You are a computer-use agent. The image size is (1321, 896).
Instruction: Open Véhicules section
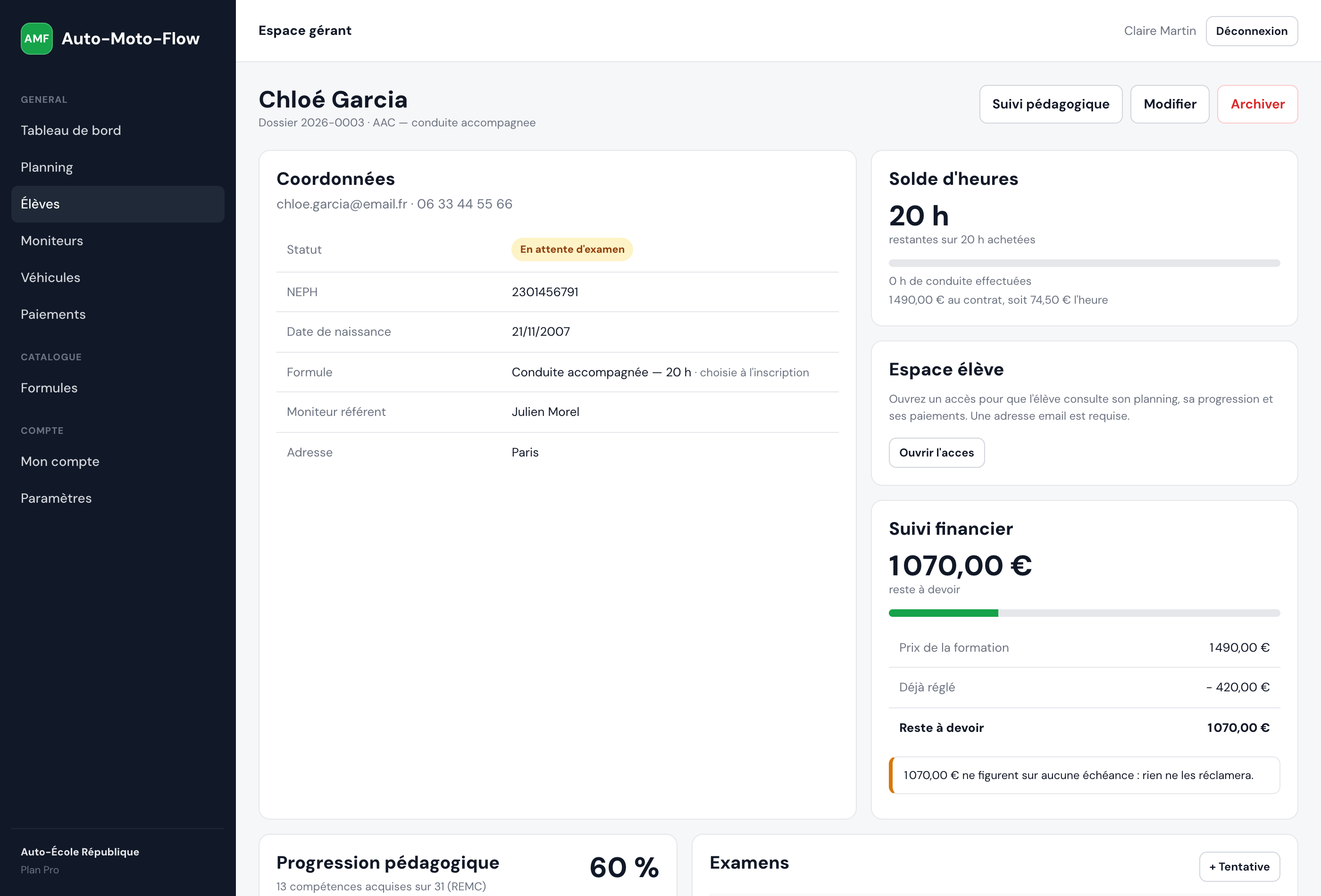pos(117,278)
